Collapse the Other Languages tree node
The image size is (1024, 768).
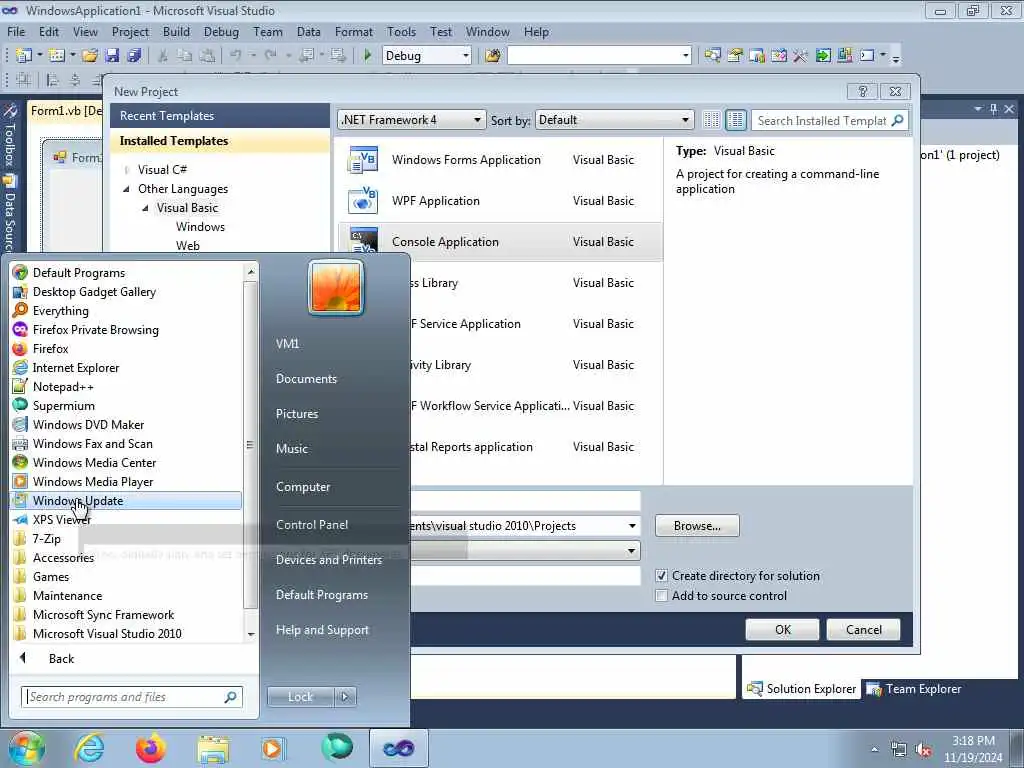click(x=126, y=189)
